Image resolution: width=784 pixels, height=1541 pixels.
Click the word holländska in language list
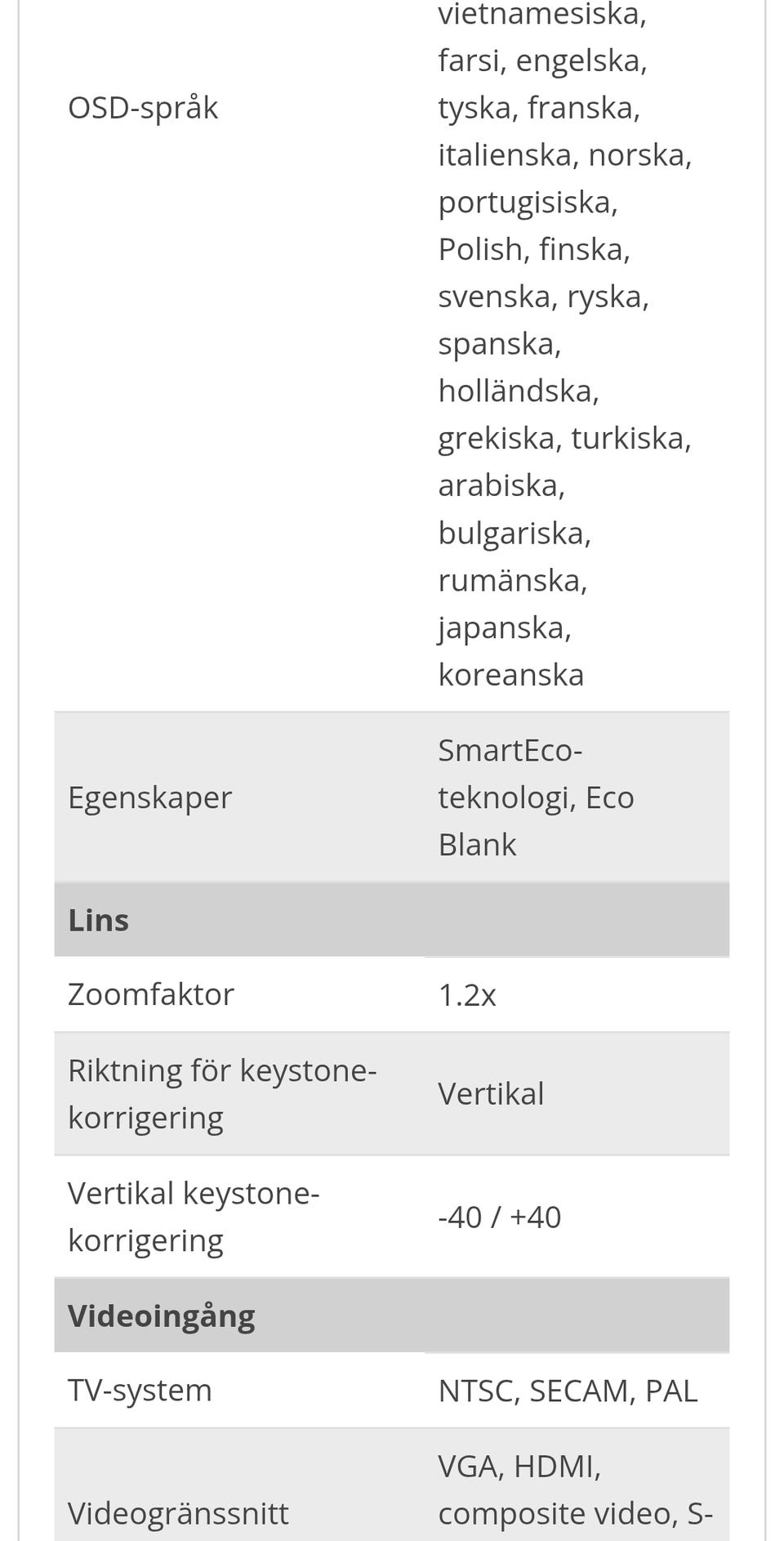coord(518,391)
